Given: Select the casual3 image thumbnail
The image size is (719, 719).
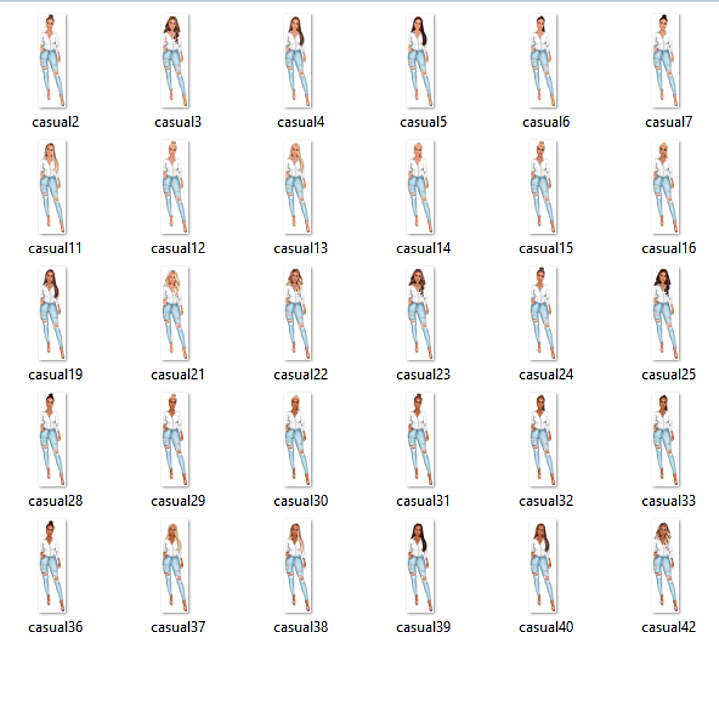Looking at the screenshot, I should point(175,61).
